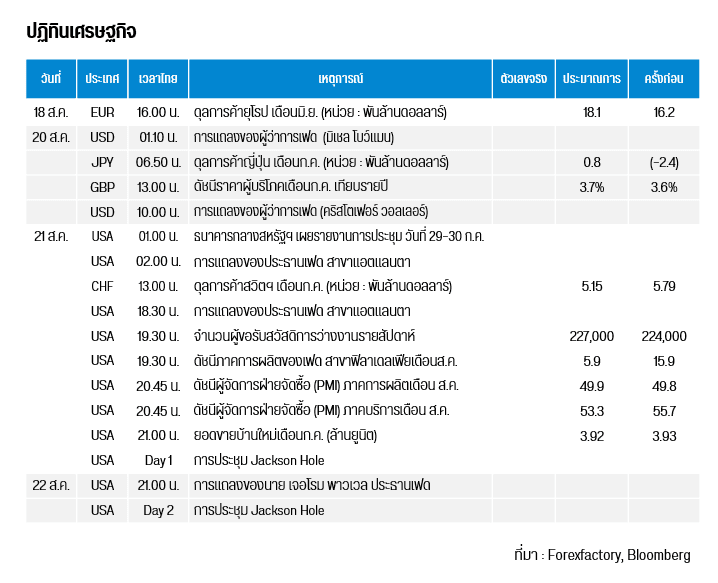Click the 22 ส.ค. date cell
Viewport: 718px width, 583px height.
[x=51, y=485]
